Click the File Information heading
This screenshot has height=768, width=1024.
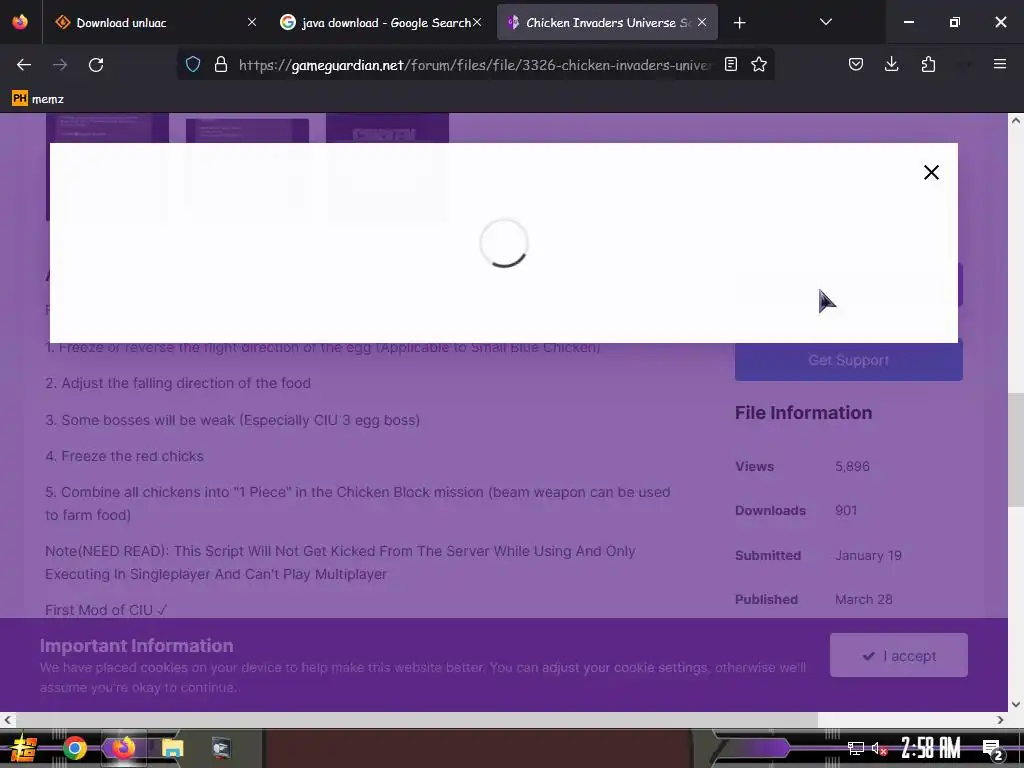pos(803,413)
